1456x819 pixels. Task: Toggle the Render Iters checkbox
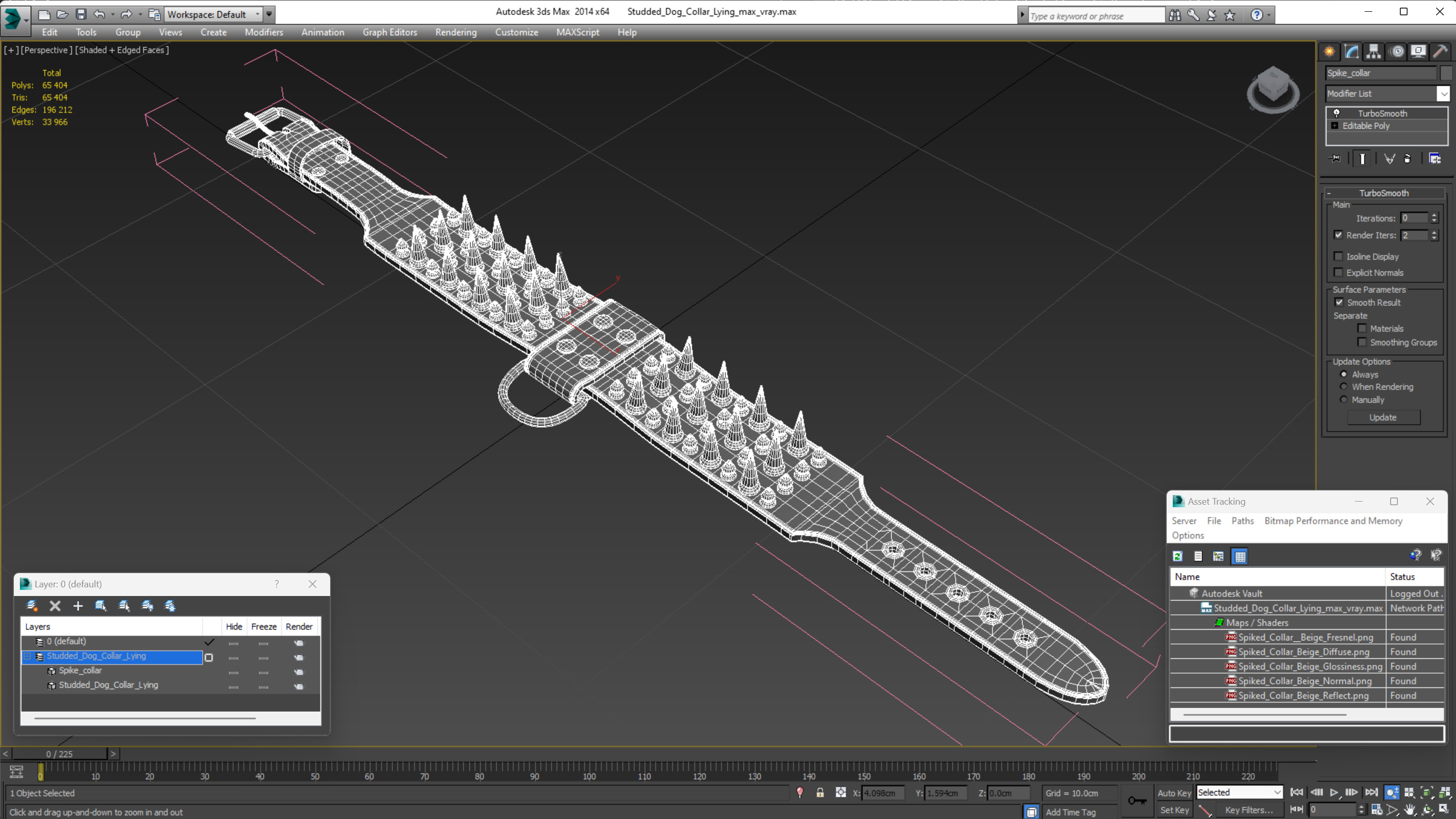click(x=1339, y=235)
